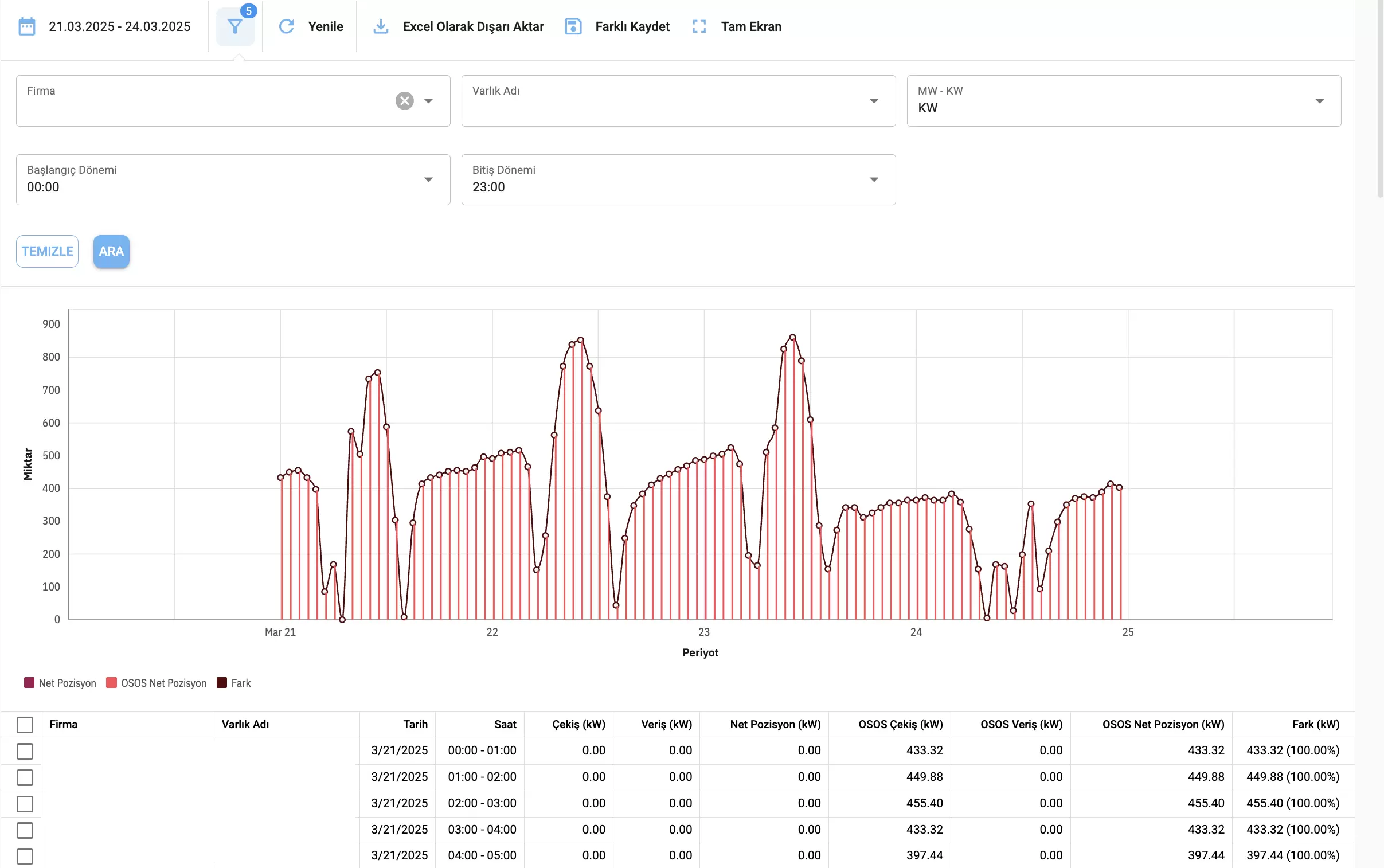Sort by the Fark (kW) column header
The height and width of the screenshot is (868, 1384).
pos(1315,725)
